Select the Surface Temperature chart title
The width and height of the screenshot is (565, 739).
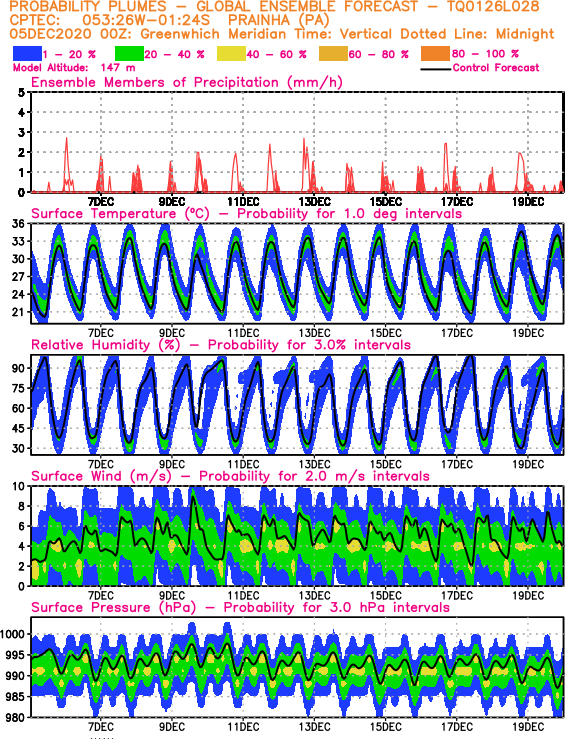(x=246, y=213)
